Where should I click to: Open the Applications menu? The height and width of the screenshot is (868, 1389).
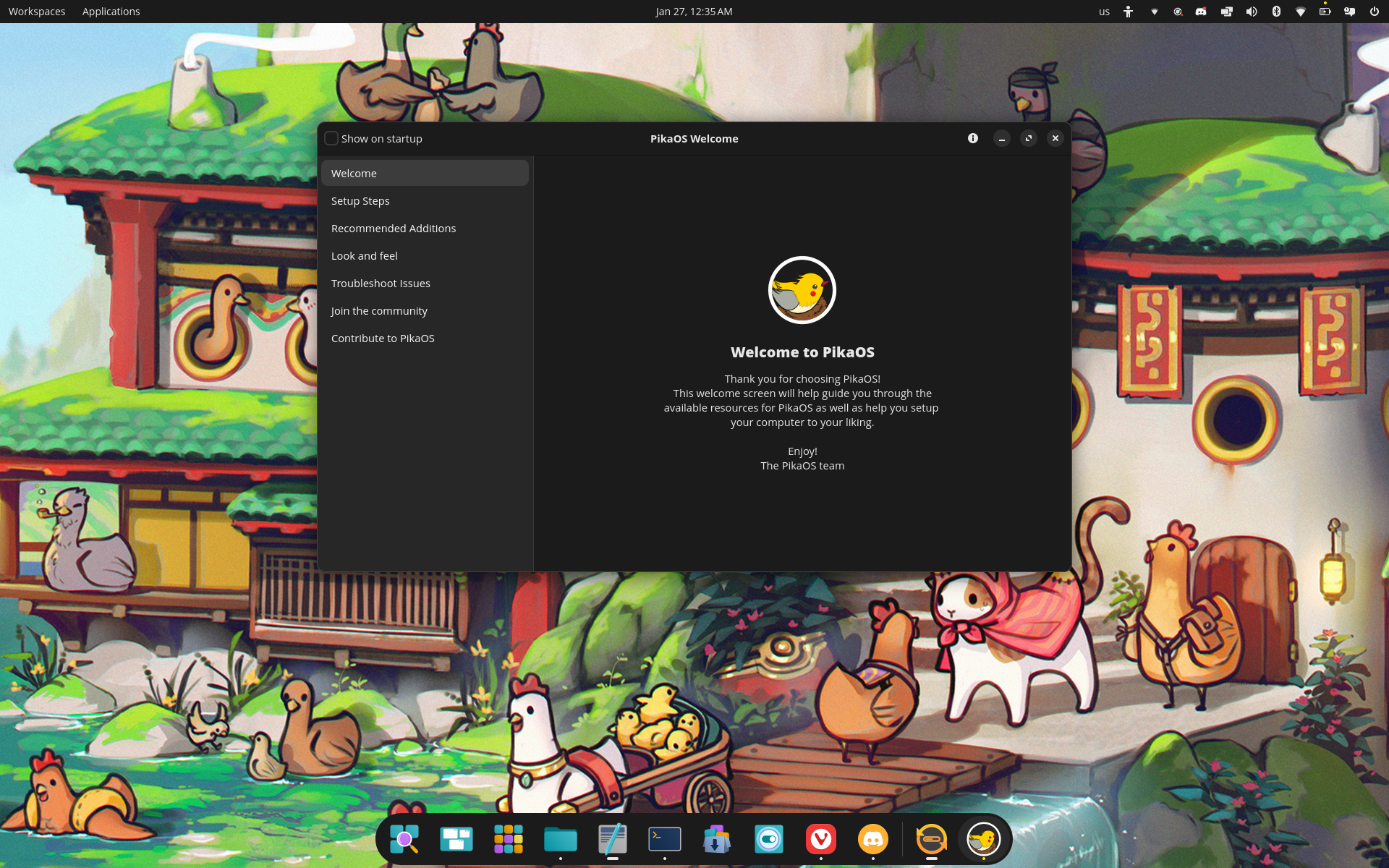(x=111, y=12)
